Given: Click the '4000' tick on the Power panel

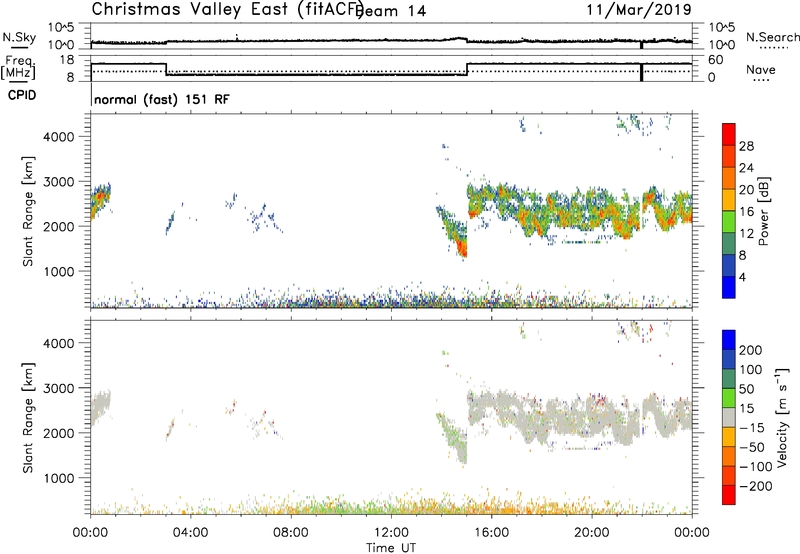Looking at the screenshot, I should tap(58, 137).
